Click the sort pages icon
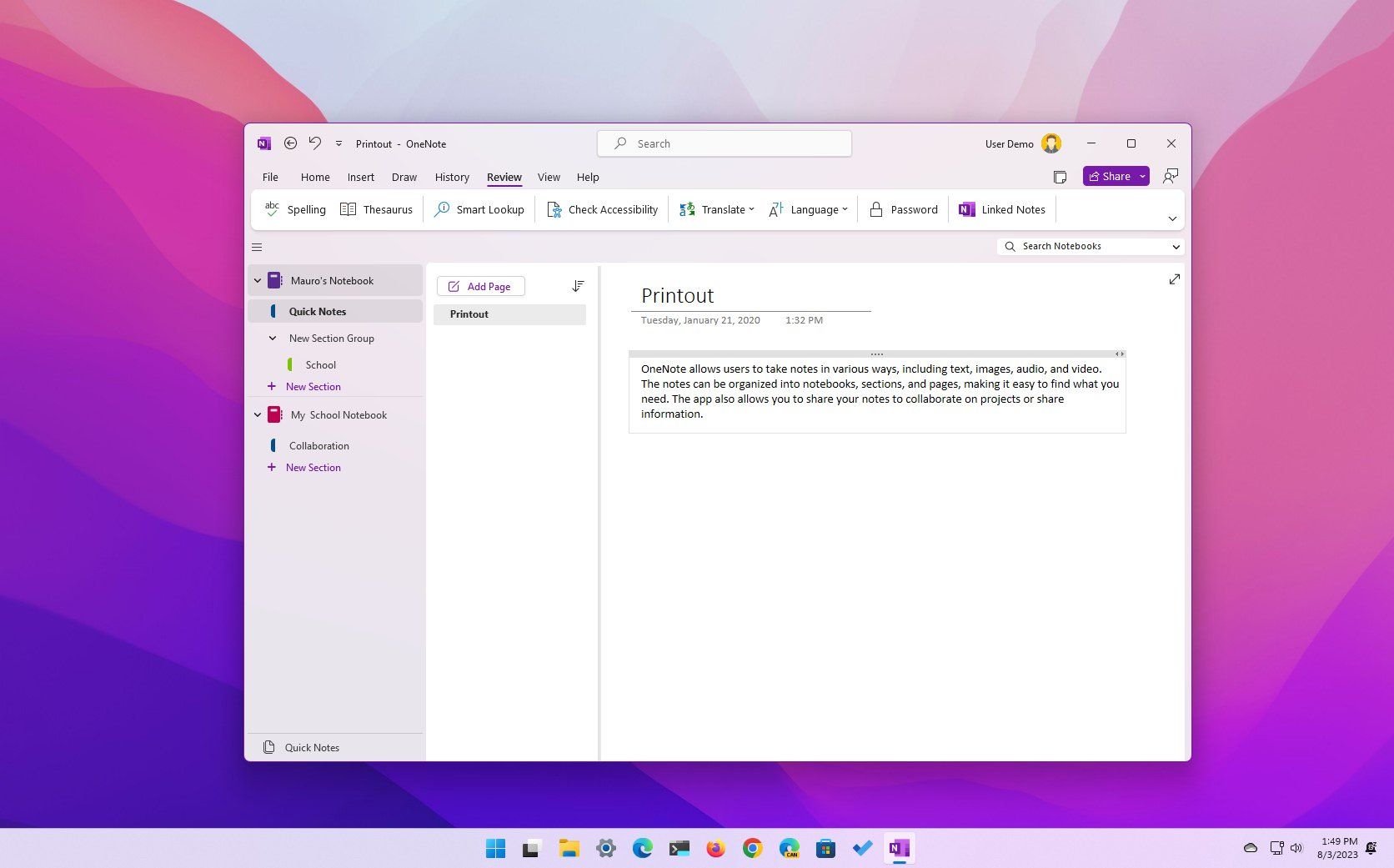 578,285
